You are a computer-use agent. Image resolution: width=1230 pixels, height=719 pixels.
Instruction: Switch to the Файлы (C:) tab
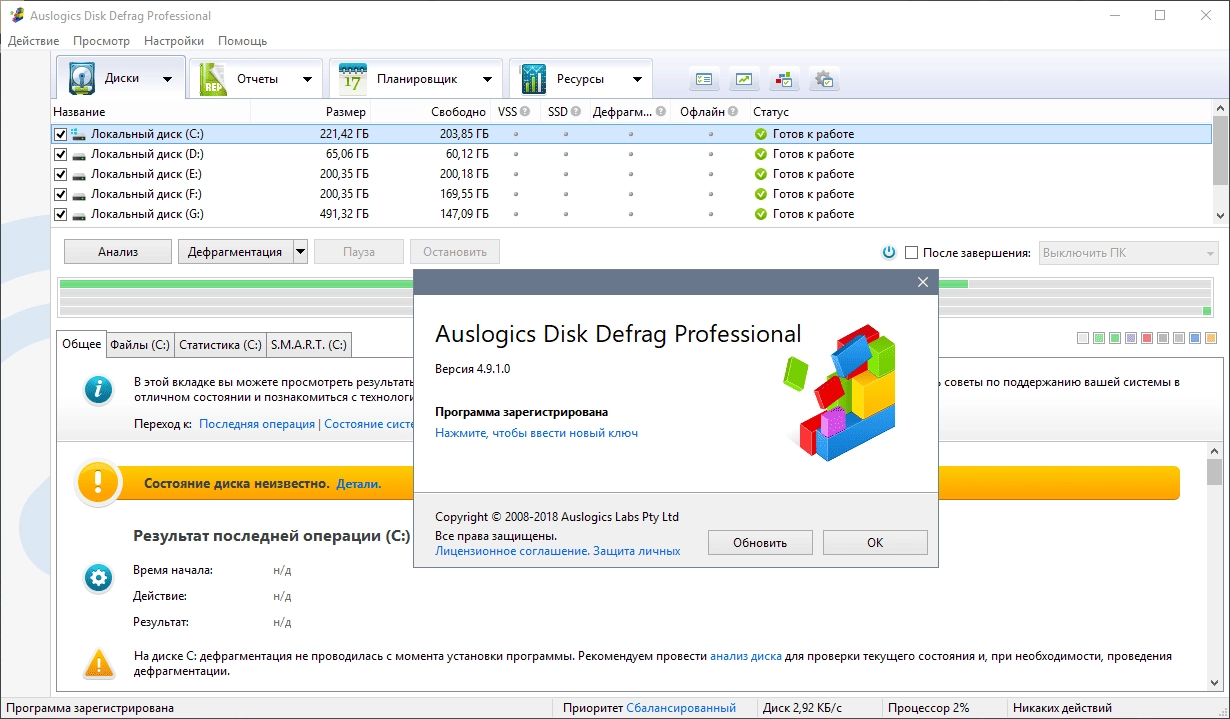coord(140,345)
